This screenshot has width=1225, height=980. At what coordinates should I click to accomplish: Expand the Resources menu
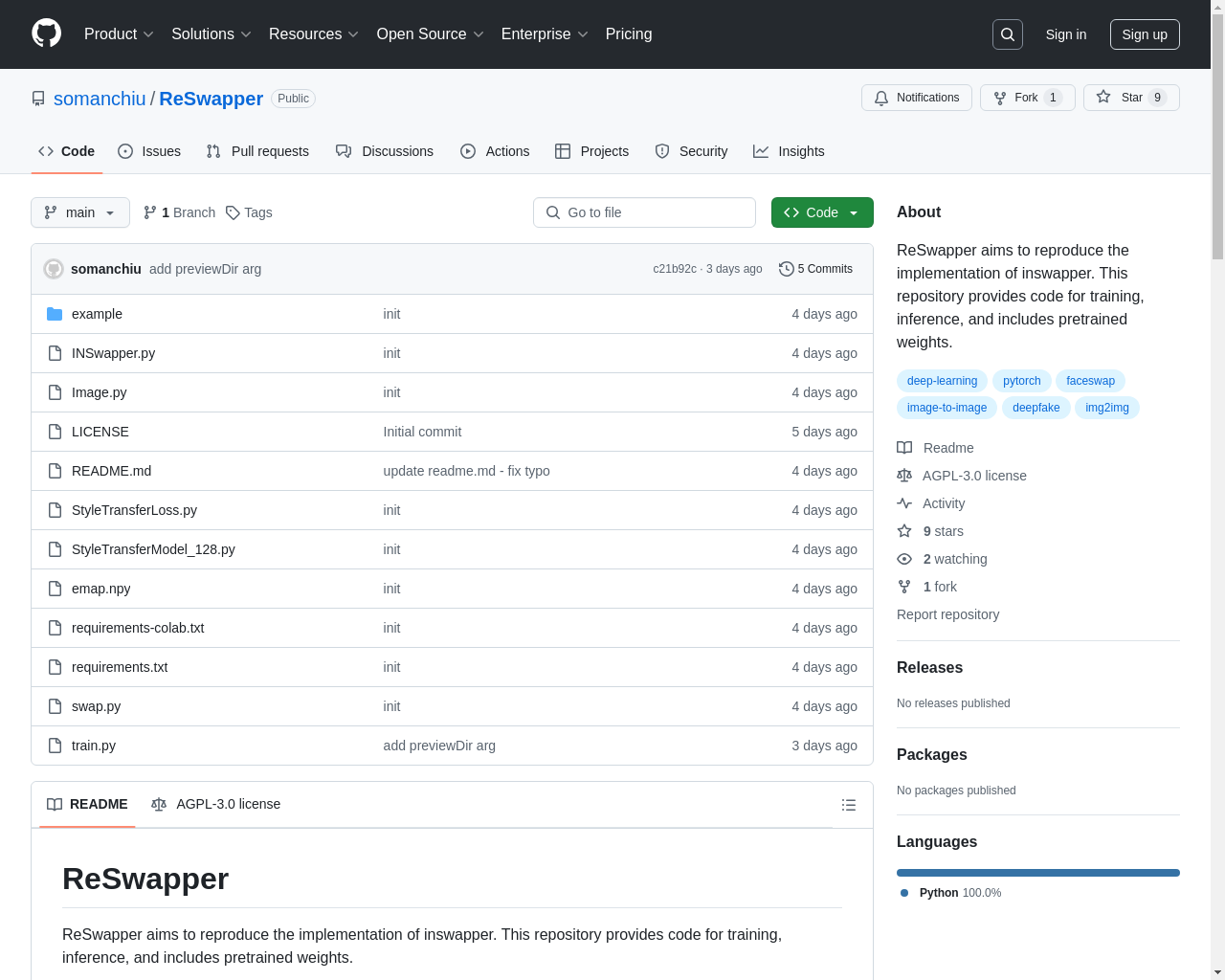(x=314, y=34)
